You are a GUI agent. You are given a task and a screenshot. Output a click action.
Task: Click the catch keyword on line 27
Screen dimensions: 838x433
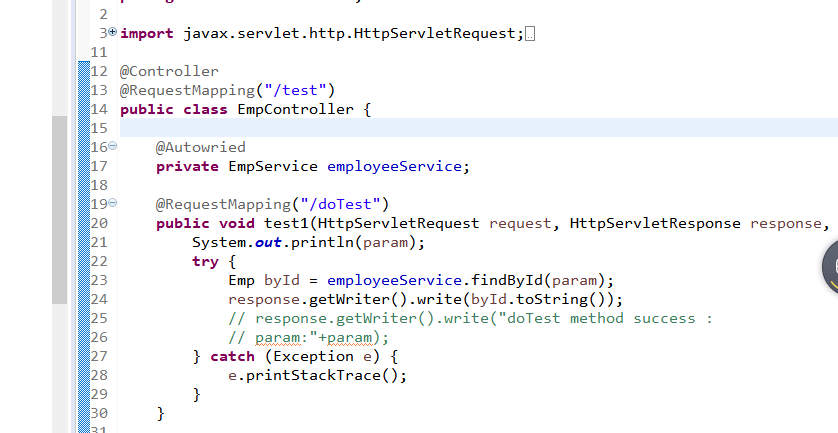pyautogui.click(x=232, y=357)
